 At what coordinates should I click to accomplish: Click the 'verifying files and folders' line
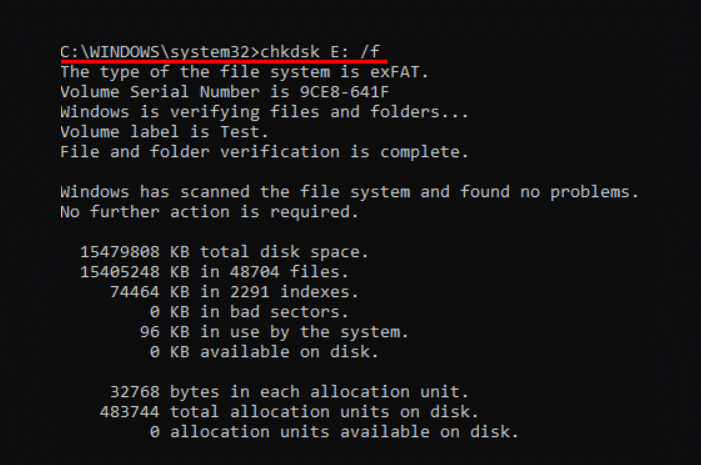(x=264, y=112)
